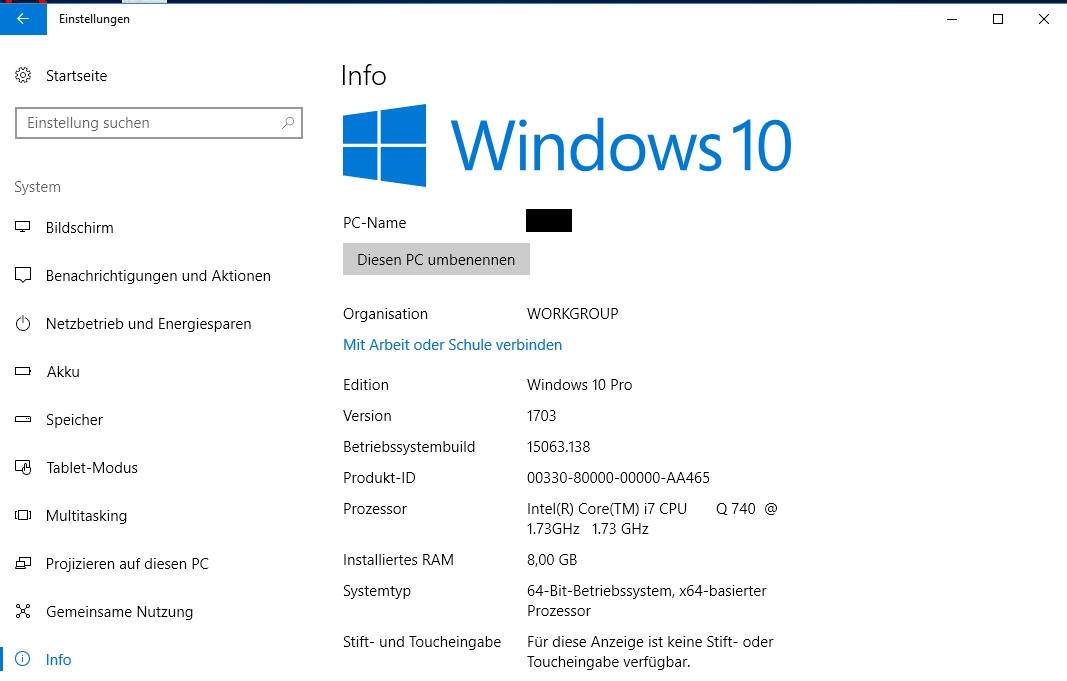Click the Stift- und Toucheingabe label
Viewport: 1067px width, 681px height.
(x=422, y=642)
